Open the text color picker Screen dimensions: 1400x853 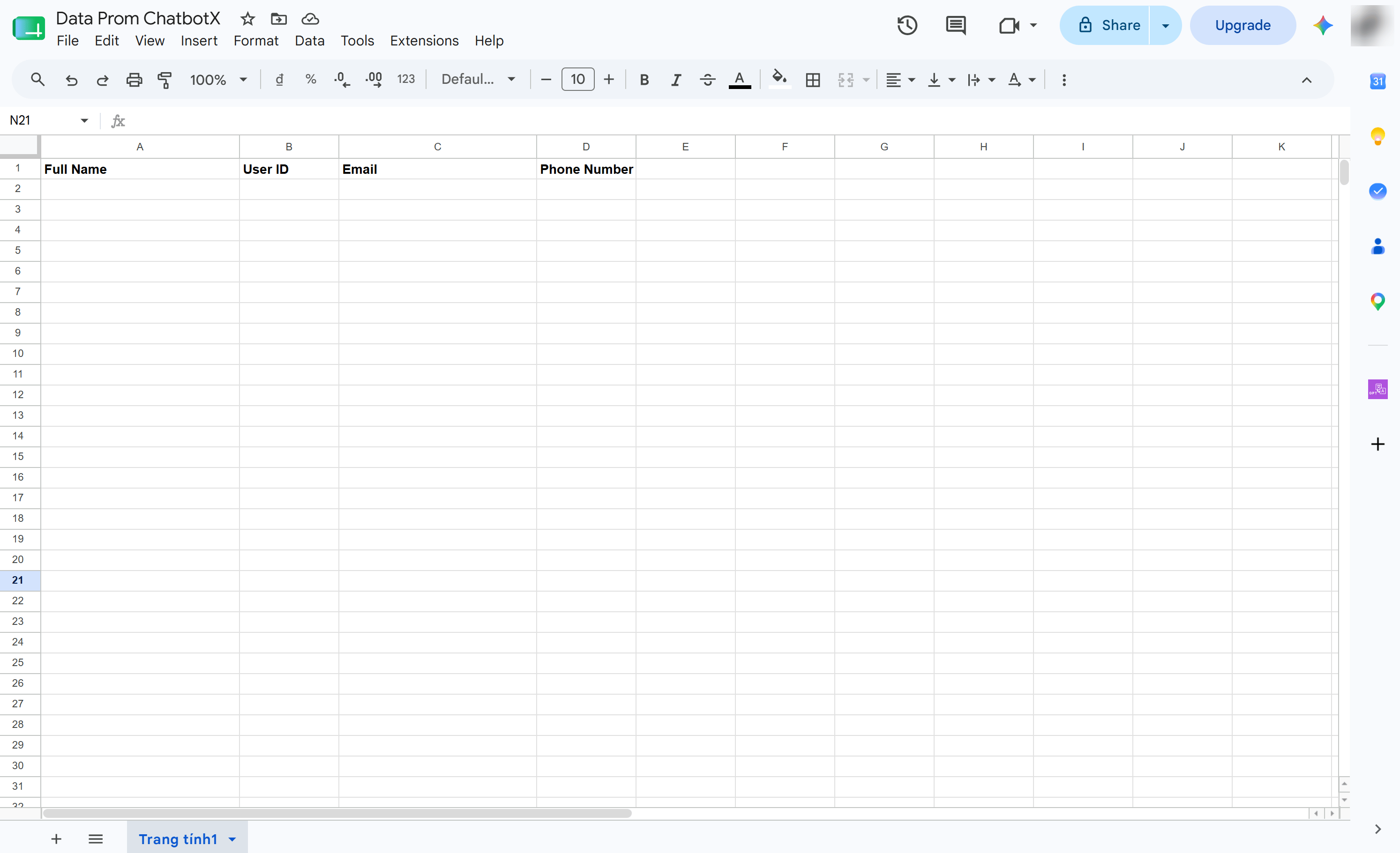pyautogui.click(x=739, y=80)
